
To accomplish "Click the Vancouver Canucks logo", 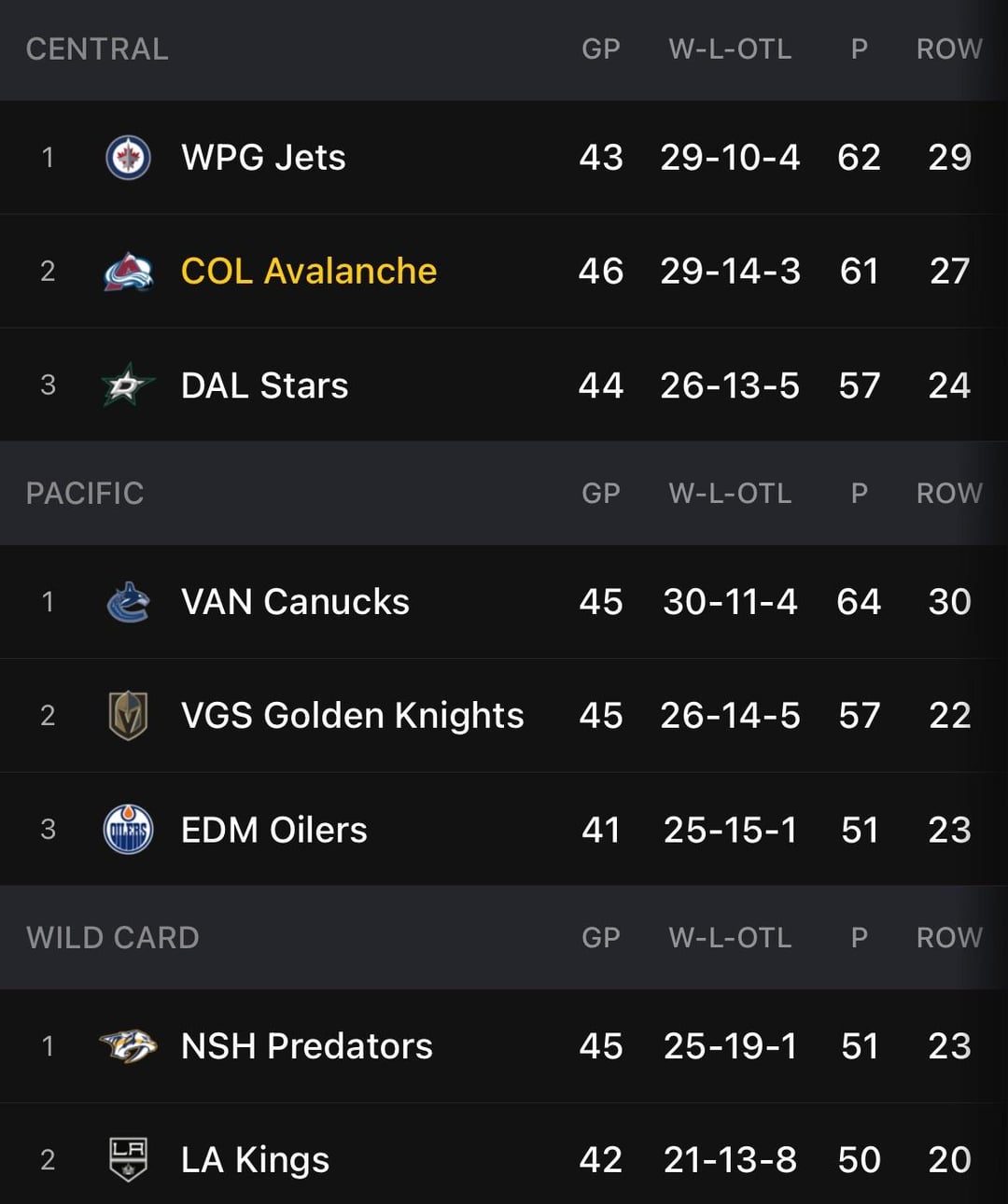I will pyautogui.click(x=128, y=602).
